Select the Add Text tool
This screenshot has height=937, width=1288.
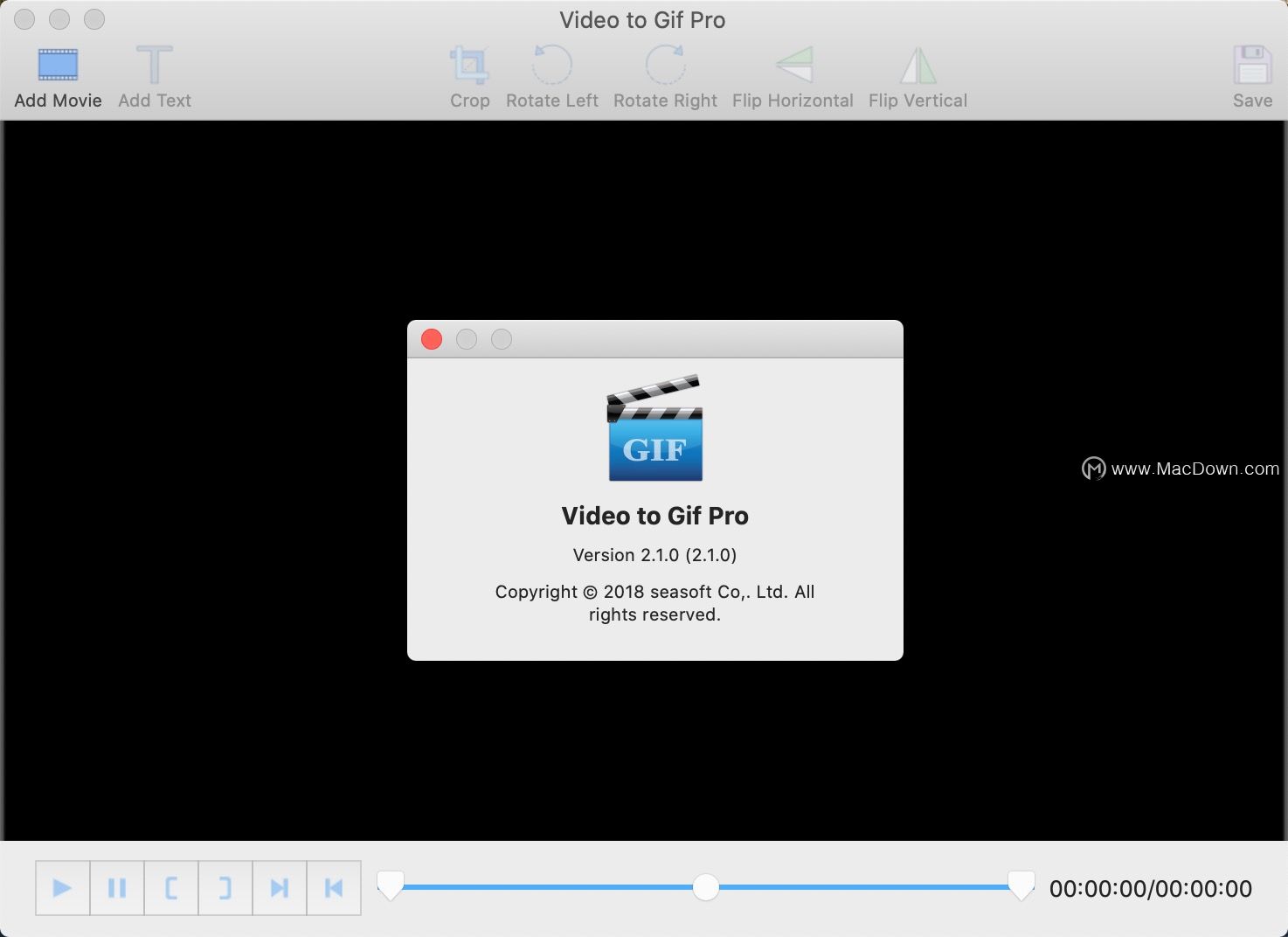point(154,66)
